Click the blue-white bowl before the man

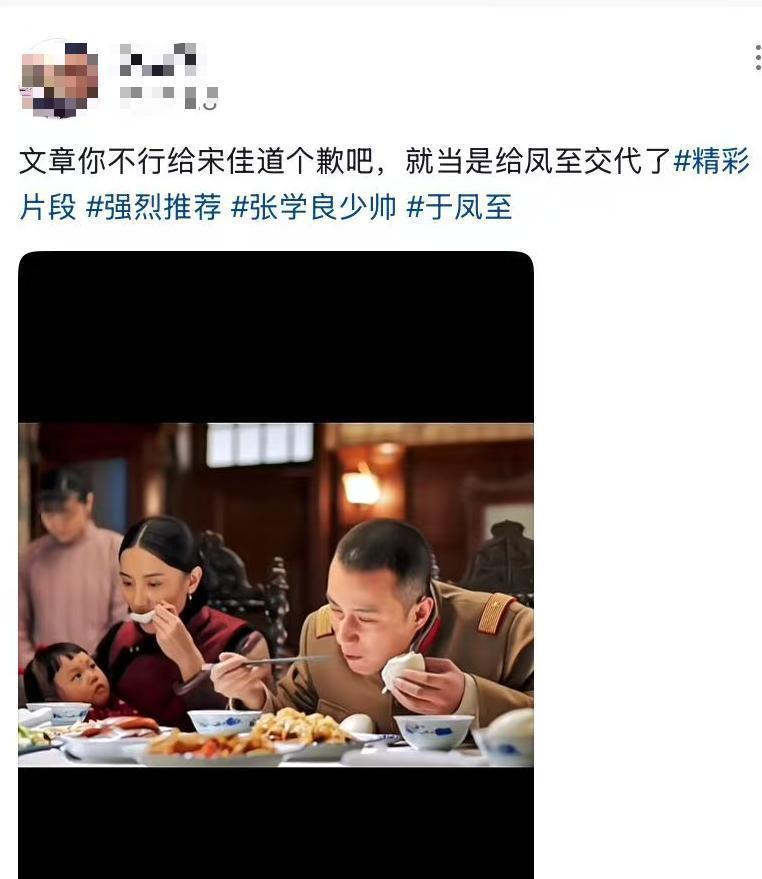coord(435,731)
